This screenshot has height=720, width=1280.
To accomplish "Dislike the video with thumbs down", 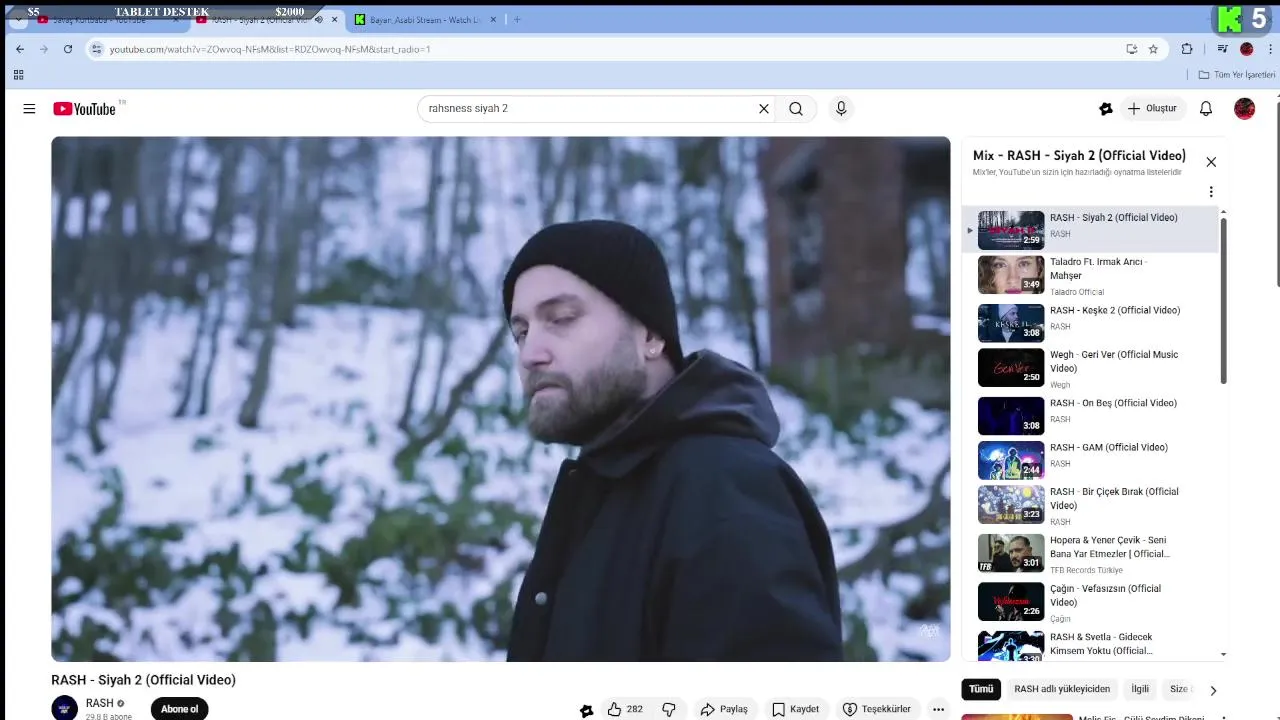I will pos(669,709).
